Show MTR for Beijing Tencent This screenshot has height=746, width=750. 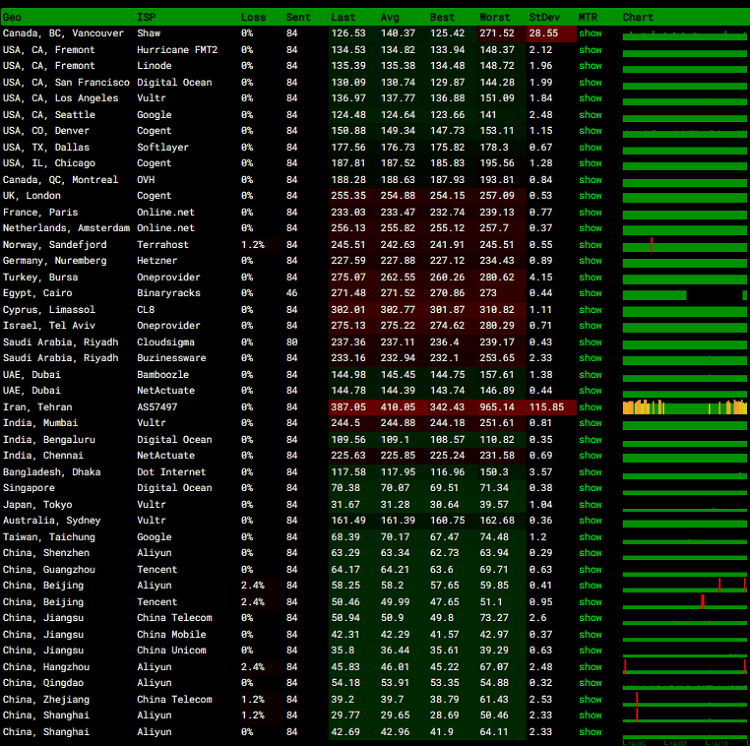590,603
